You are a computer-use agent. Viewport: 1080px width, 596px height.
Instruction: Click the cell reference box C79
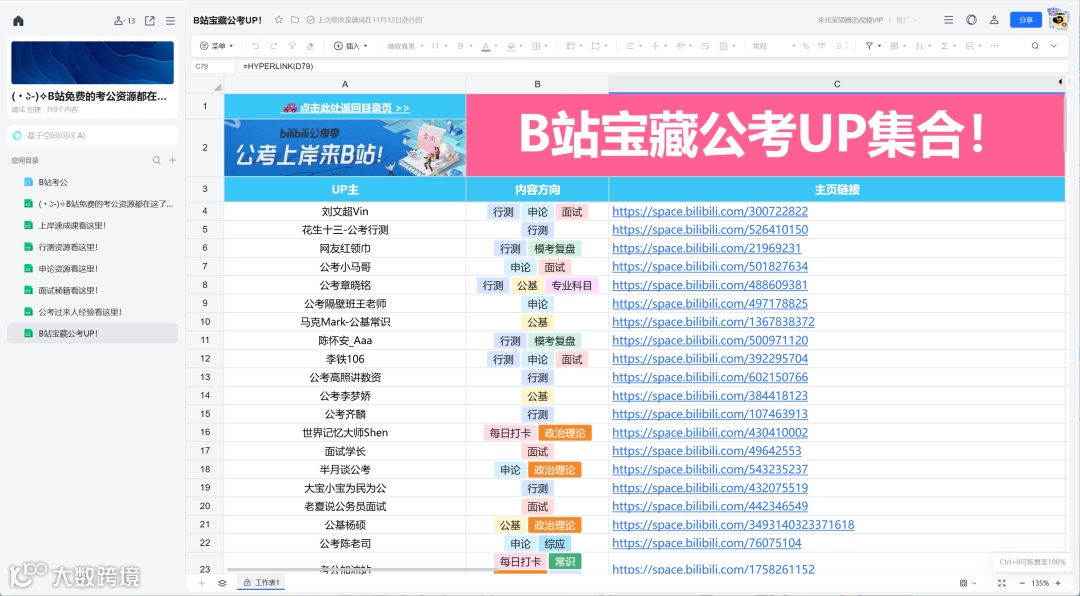tap(213, 66)
